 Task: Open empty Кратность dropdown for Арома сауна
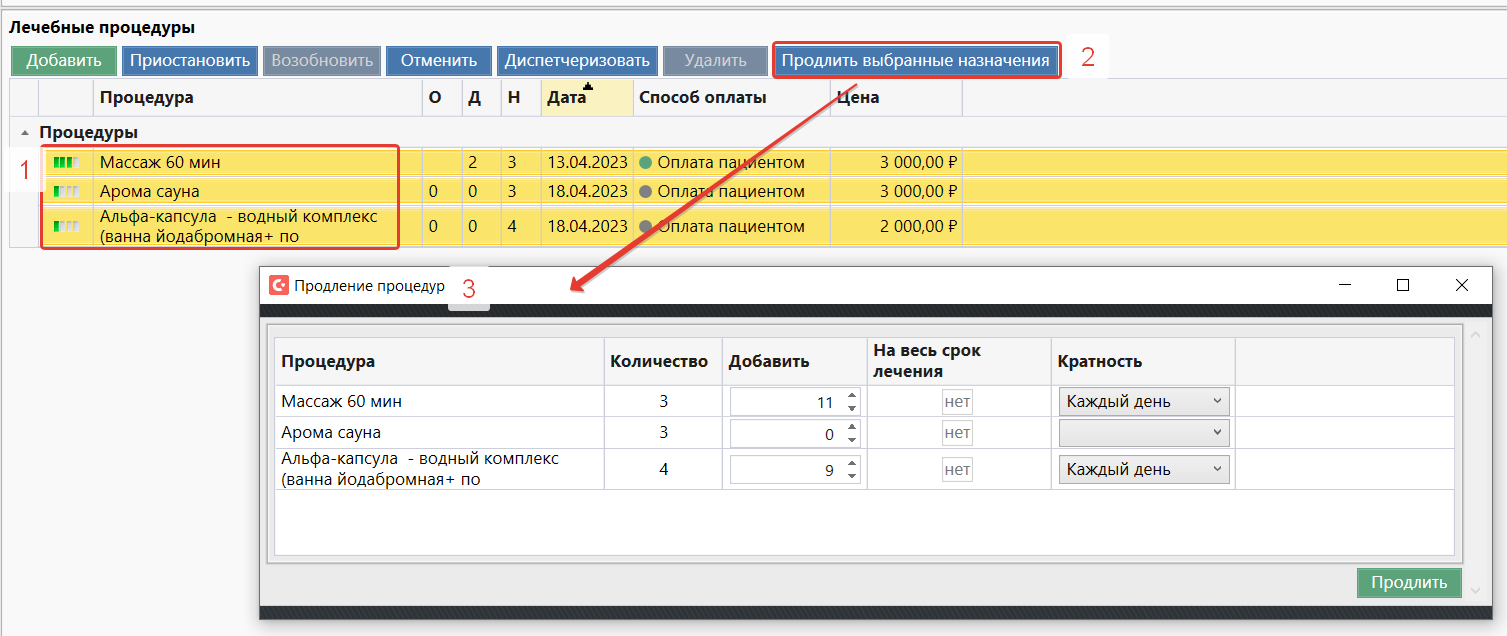tap(1144, 433)
